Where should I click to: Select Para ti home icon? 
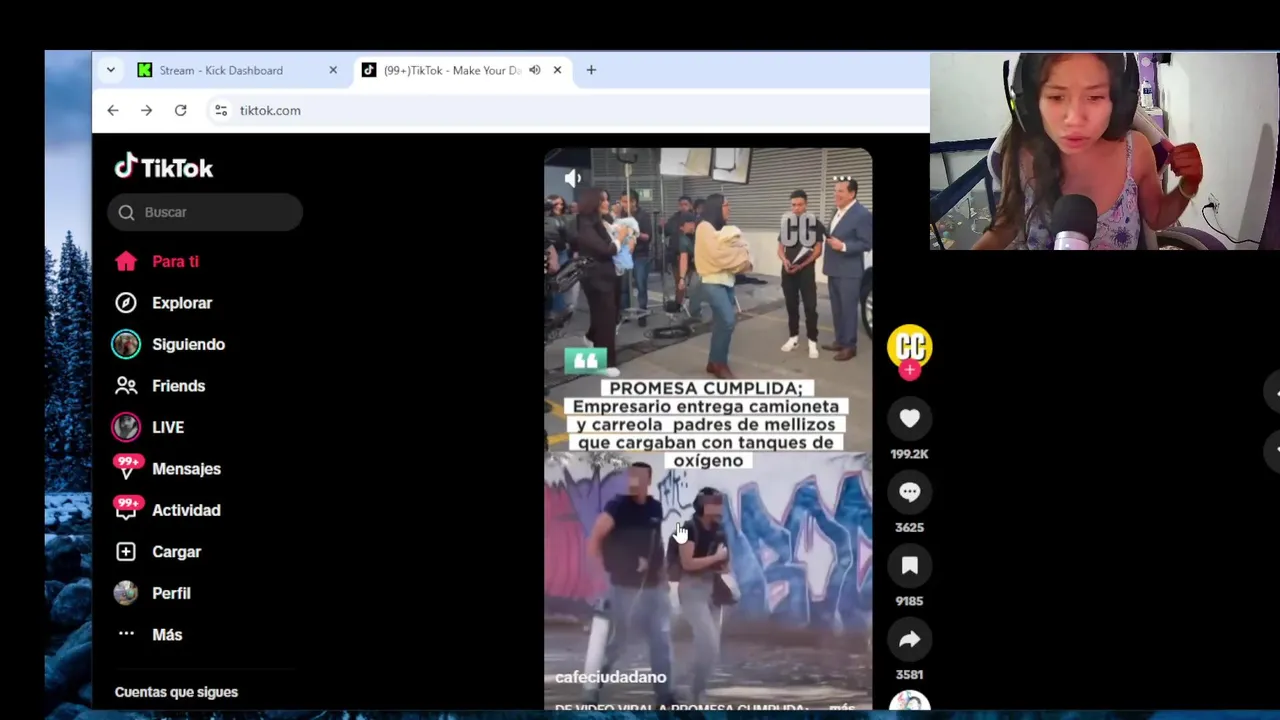pos(125,261)
